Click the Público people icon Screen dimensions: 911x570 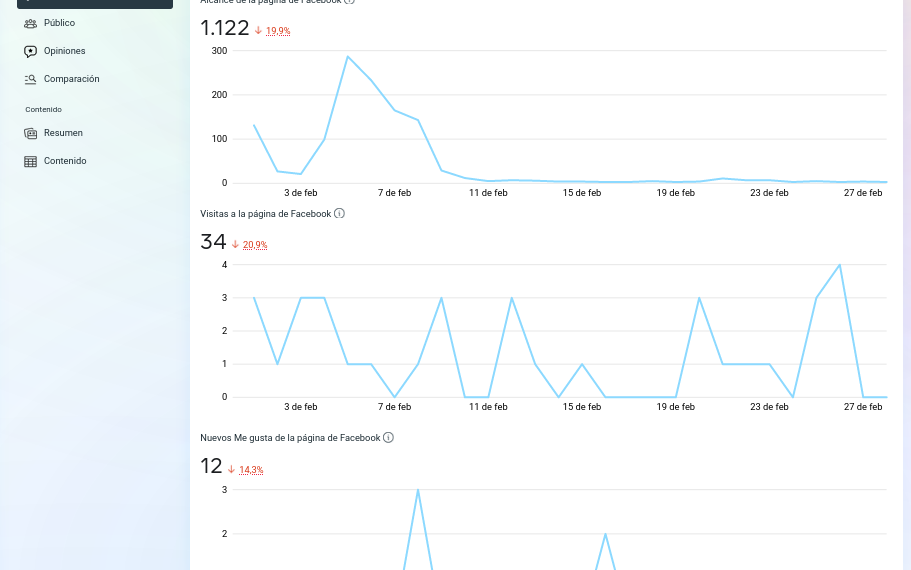point(30,24)
